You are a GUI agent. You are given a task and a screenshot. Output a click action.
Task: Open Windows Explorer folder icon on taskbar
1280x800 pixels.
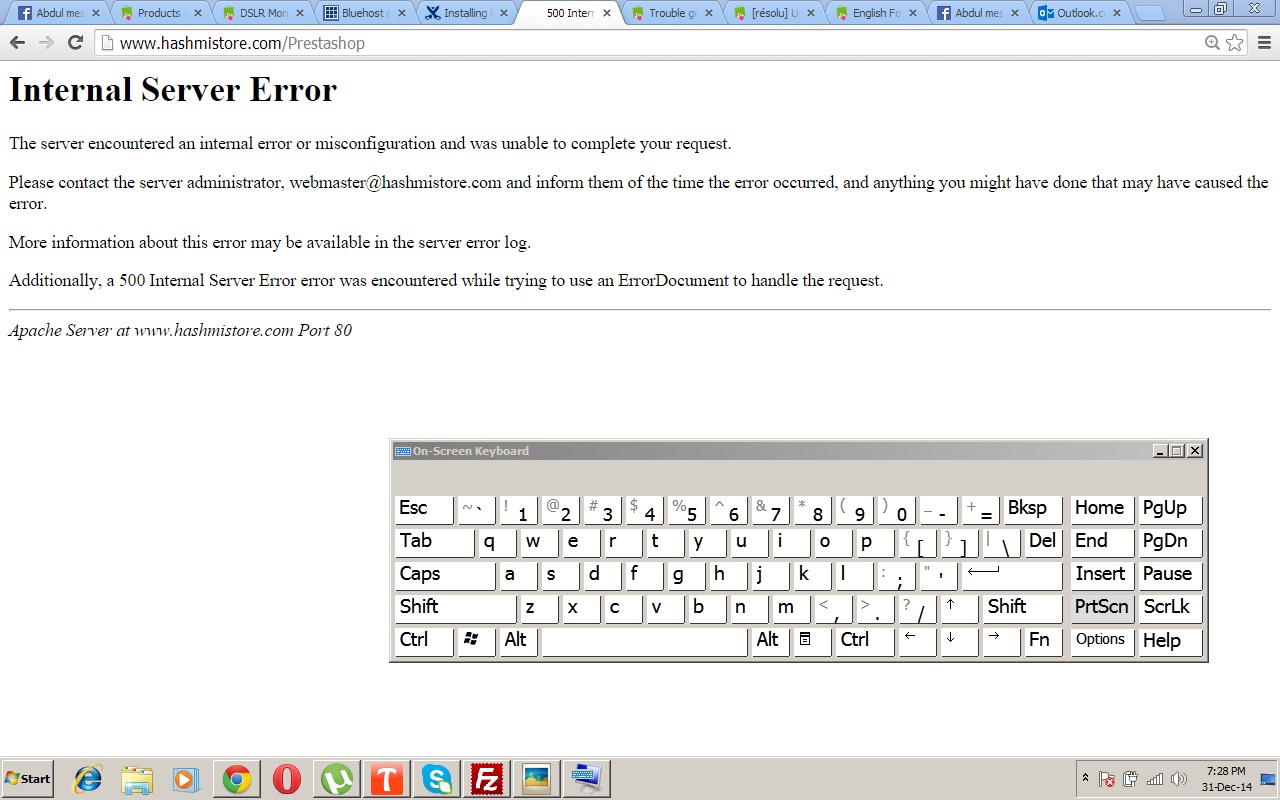click(x=137, y=778)
